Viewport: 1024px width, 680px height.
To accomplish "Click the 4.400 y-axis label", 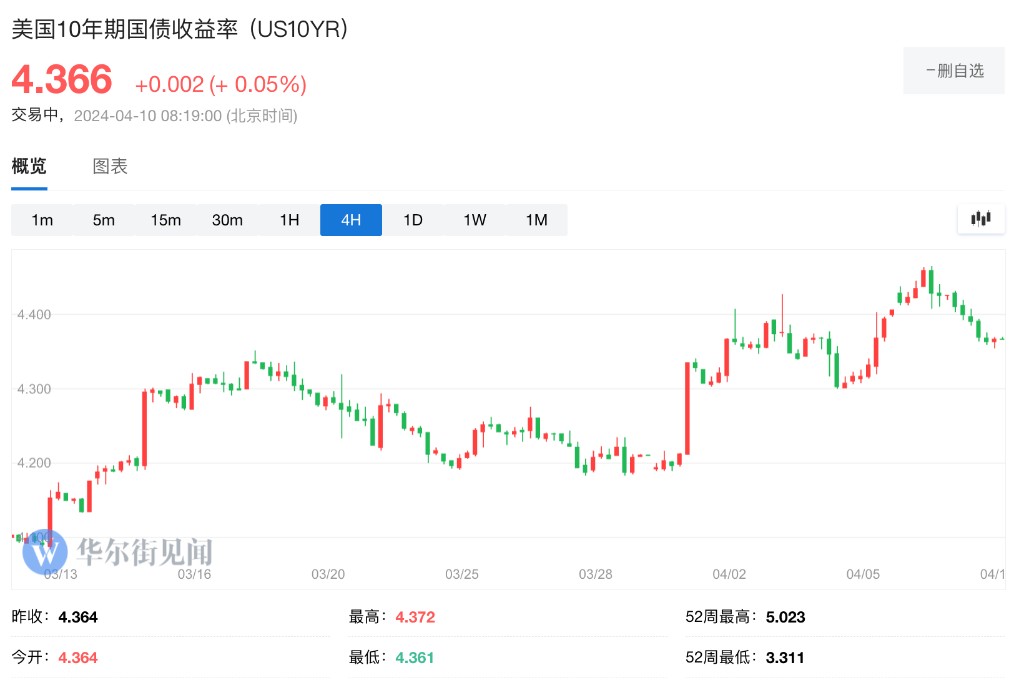I will pyautogui.click(x=34, y=315).
